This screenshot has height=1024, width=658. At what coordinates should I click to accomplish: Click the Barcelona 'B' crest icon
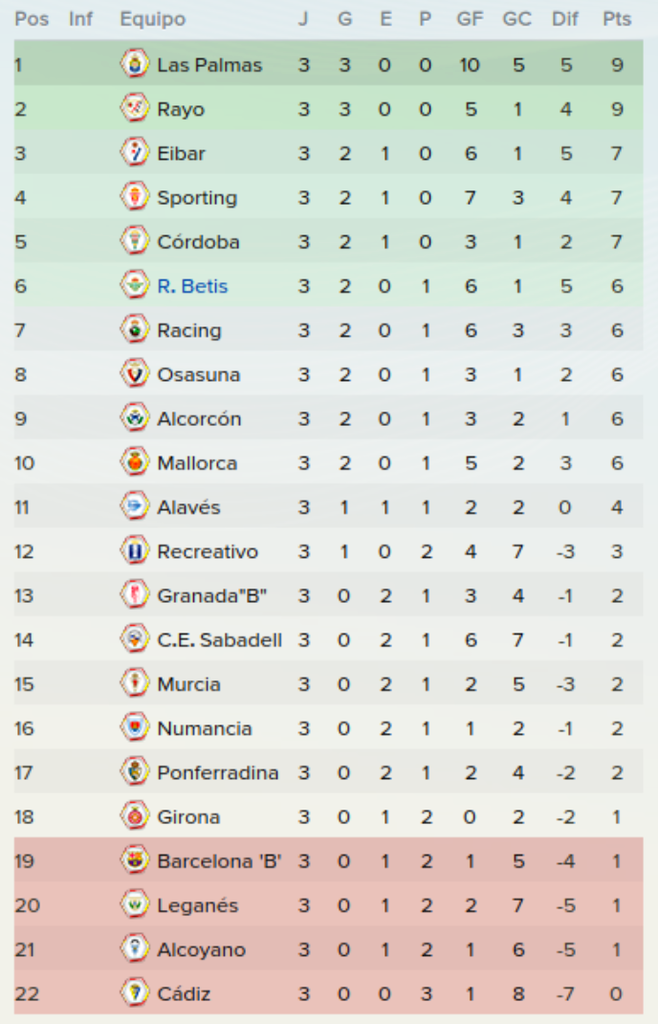(x=135, y=861)
